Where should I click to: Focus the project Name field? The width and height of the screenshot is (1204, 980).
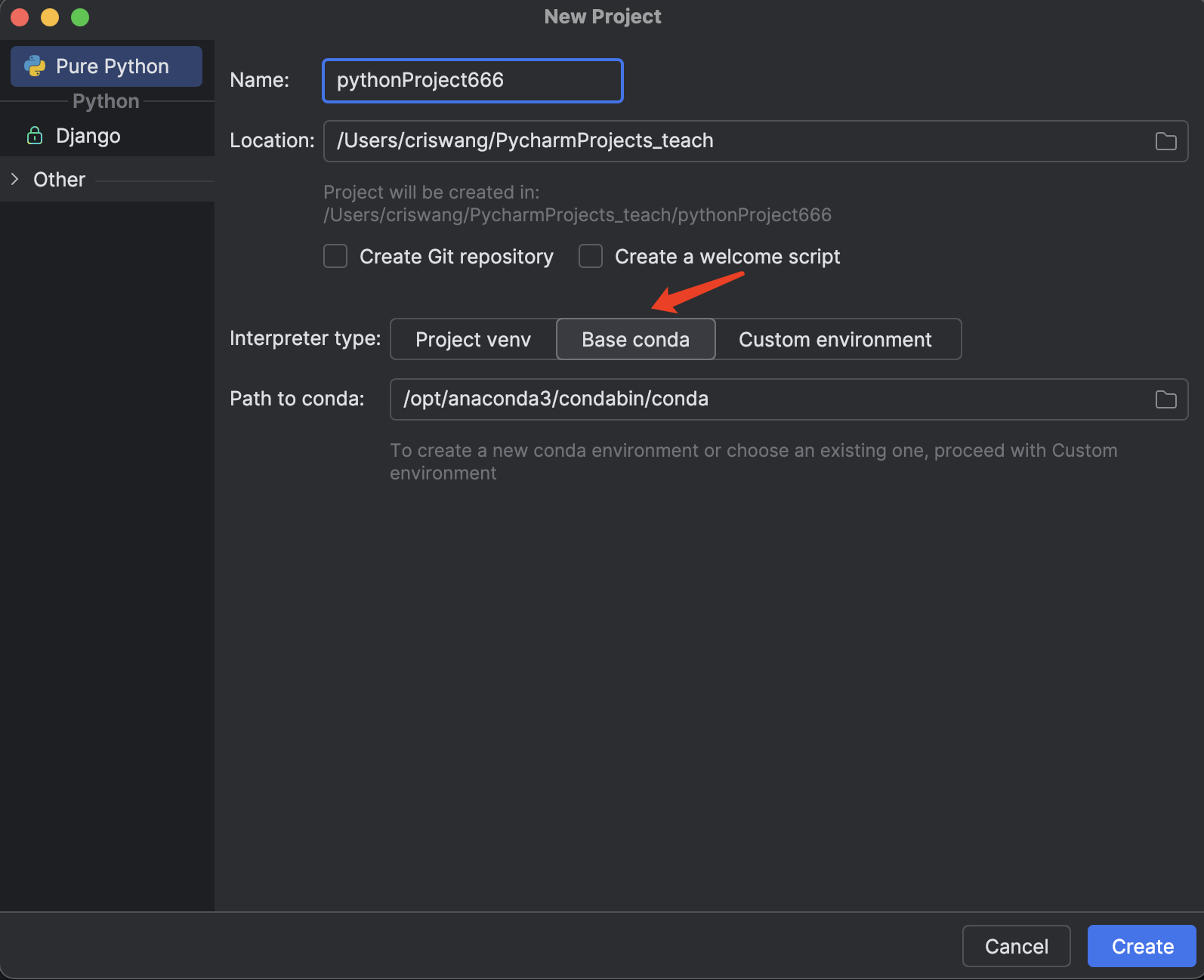tap(473, 80)
